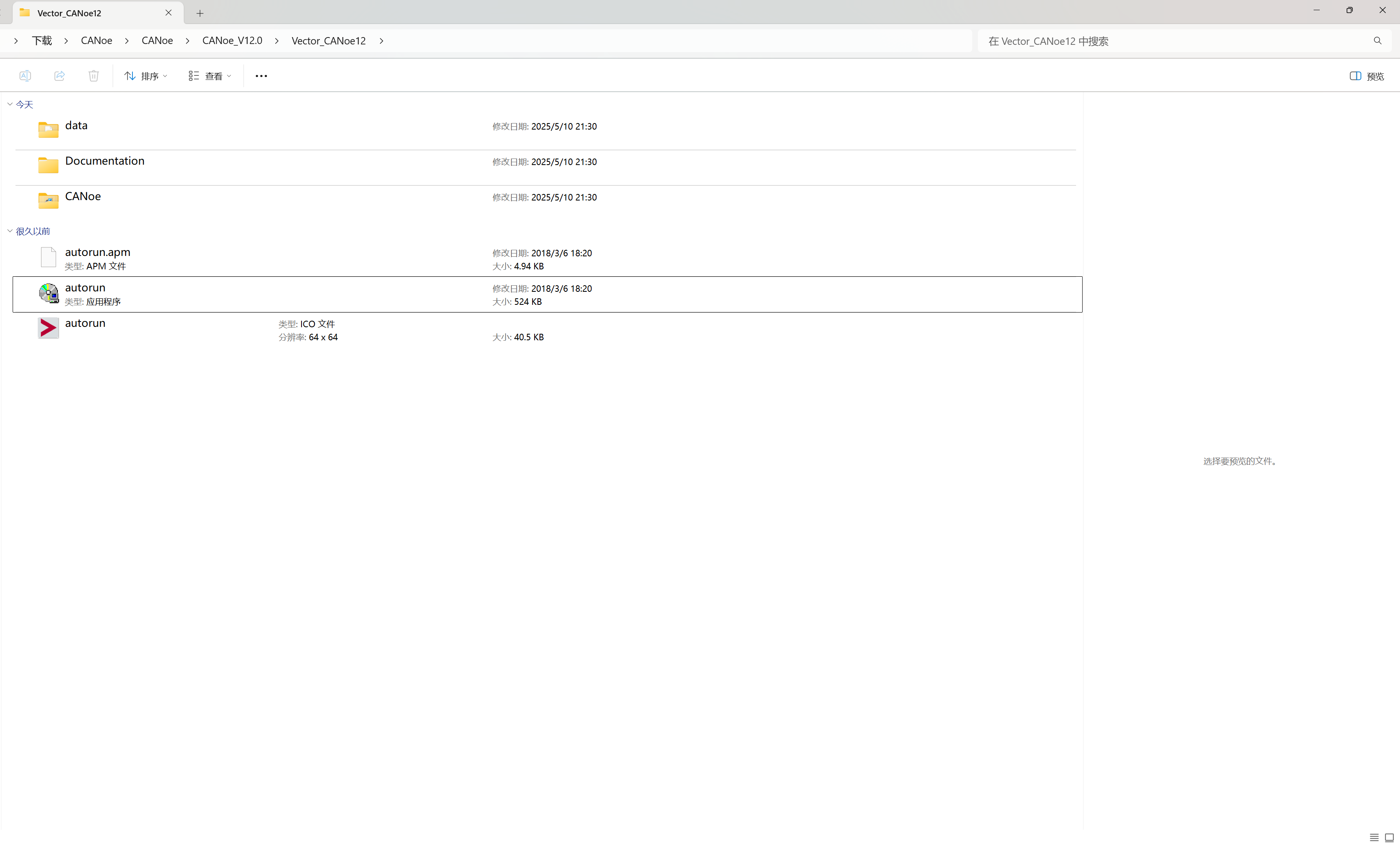Add a new tab with plus button

click(200, 13)
